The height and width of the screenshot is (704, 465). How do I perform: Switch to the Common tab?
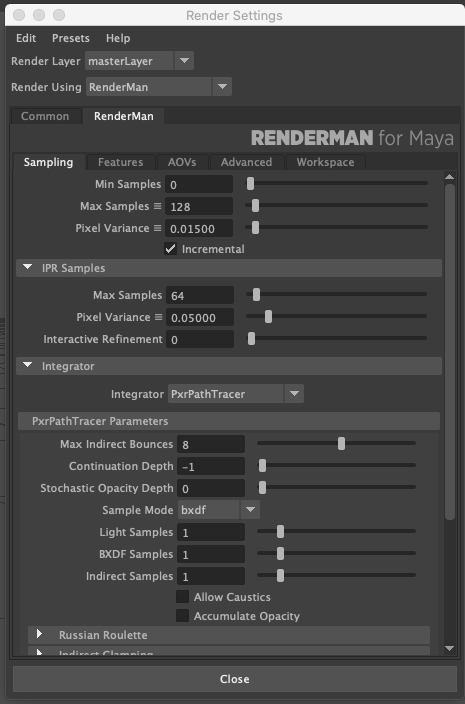click(45, 116)
